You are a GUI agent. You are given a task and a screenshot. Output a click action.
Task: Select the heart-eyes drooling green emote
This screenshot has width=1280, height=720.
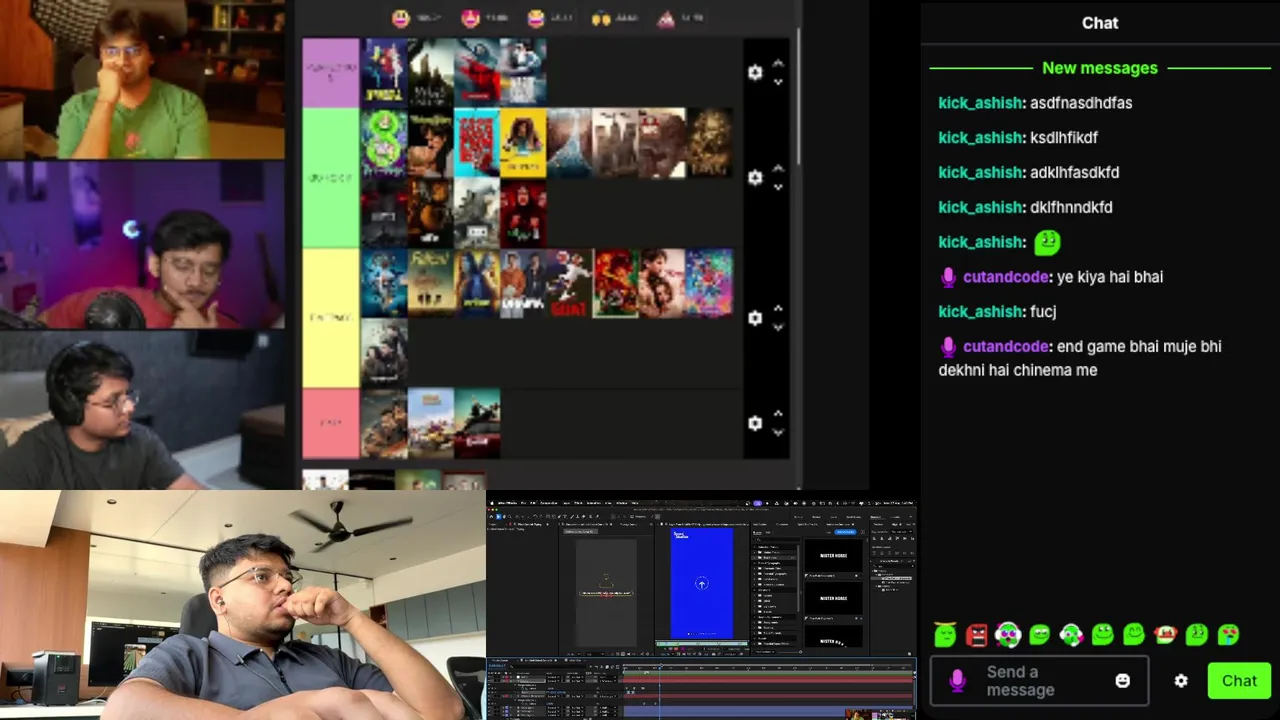[1228, 634]
